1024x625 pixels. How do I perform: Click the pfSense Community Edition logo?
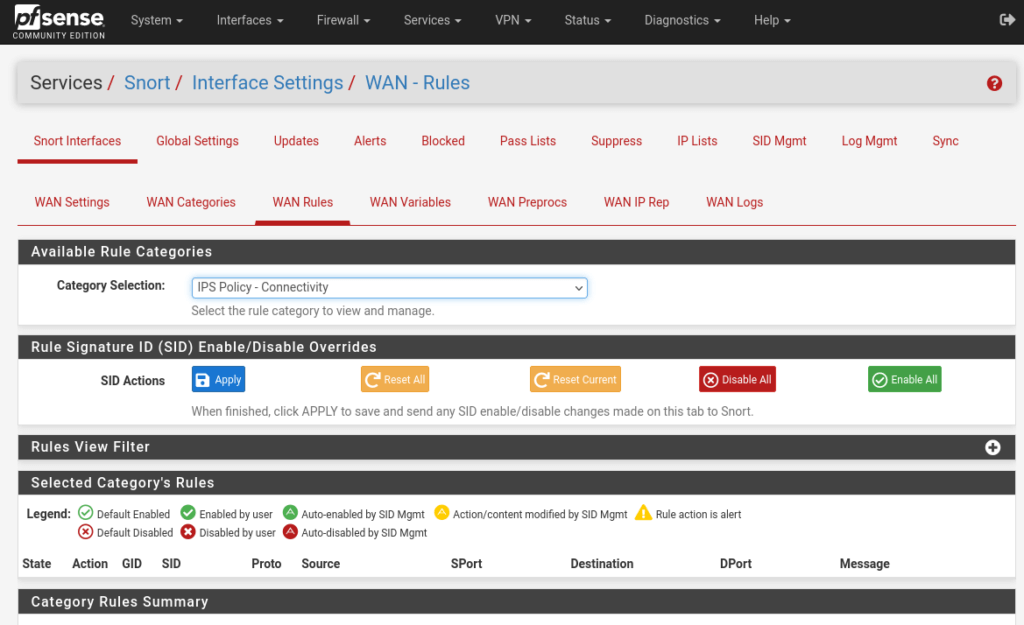coord(59,22)
